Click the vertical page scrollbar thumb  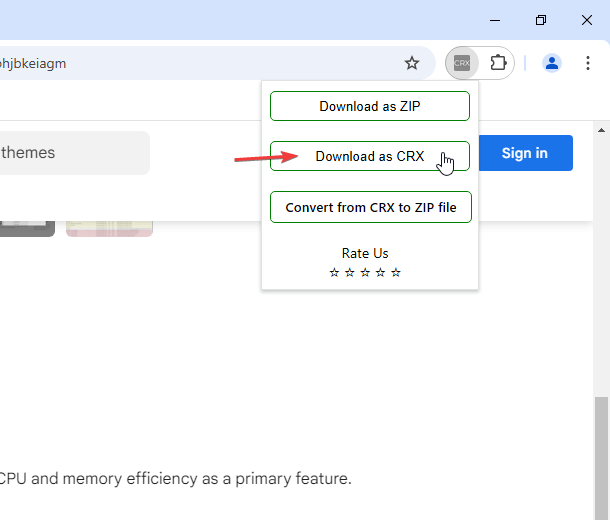600,455
